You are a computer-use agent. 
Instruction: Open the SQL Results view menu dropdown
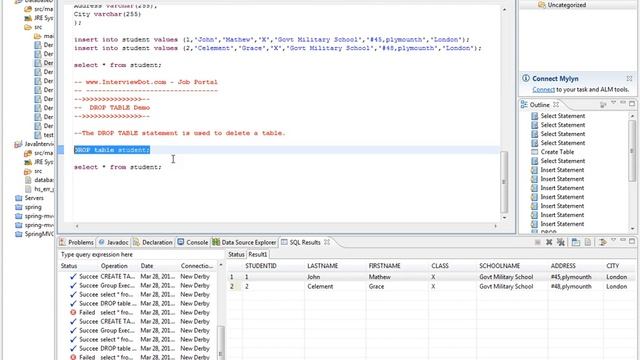pyautogui.click(x=613, y=241)
